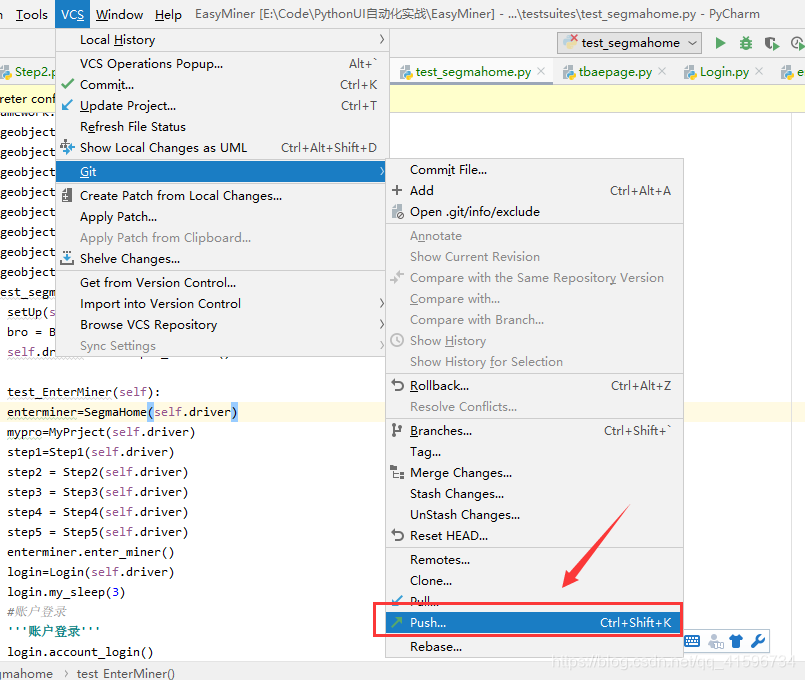
Task: Click the green Push arrow icon
Action: tap(397, 623)
